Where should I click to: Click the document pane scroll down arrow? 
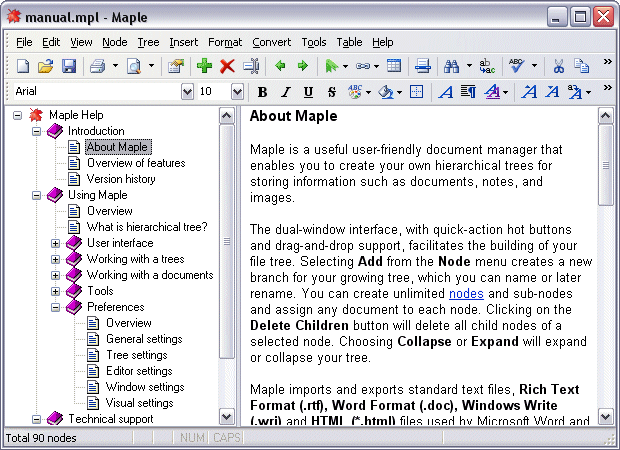[x=605, y=416]
